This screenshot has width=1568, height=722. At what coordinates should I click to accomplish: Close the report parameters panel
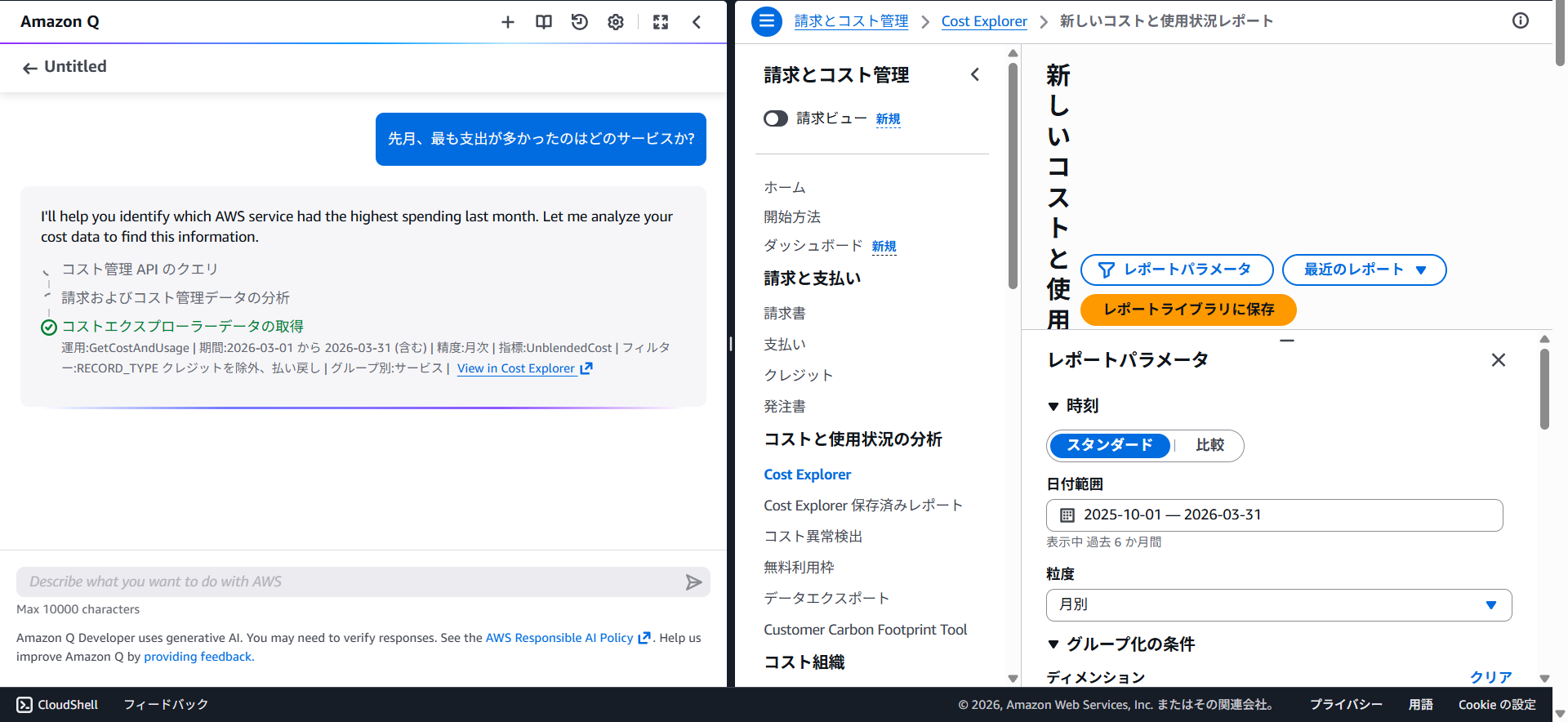[1499, 360]
